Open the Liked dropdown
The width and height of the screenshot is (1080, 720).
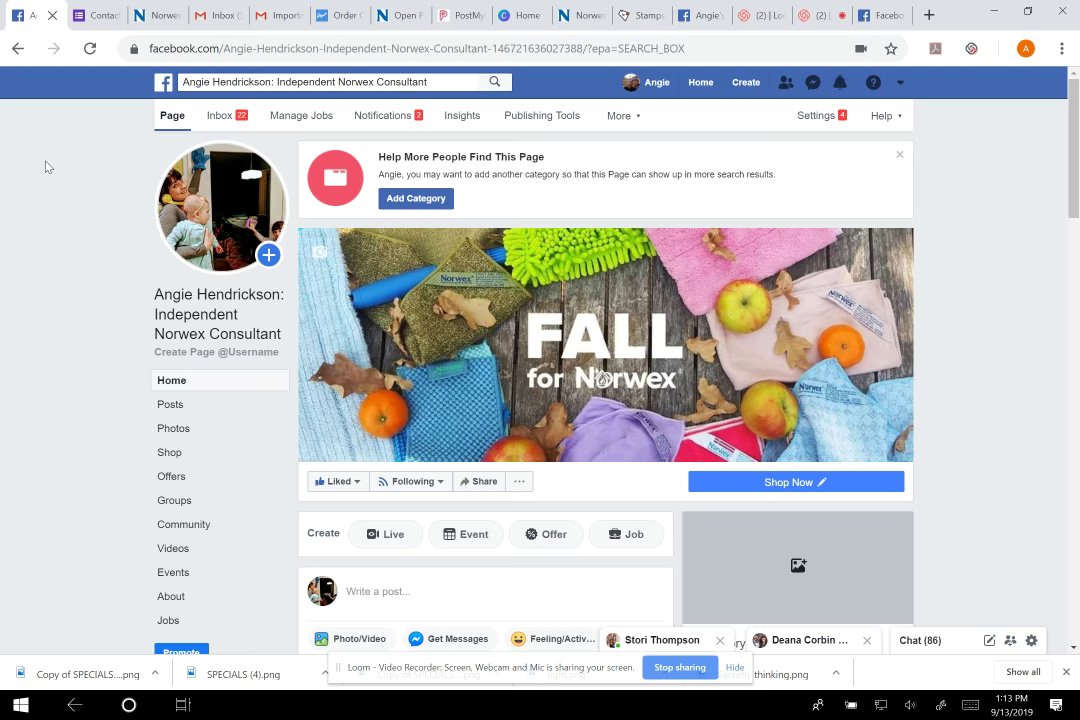(x=338, y=482)
